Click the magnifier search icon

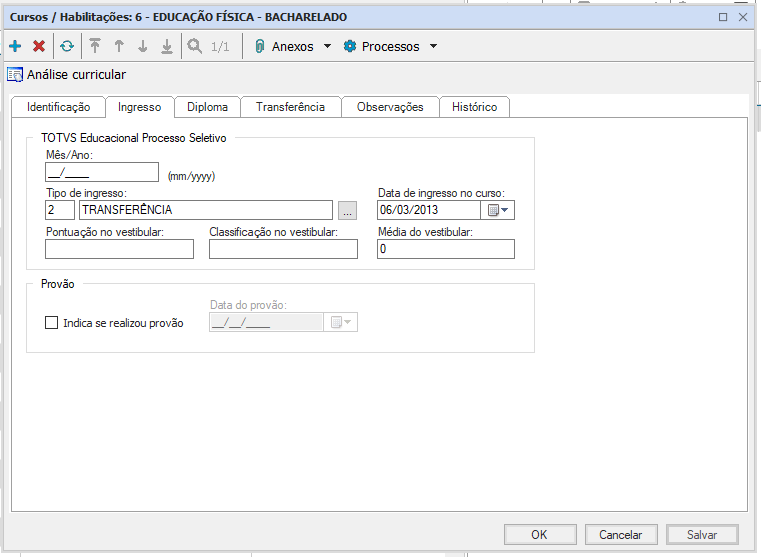click(195, 46)
